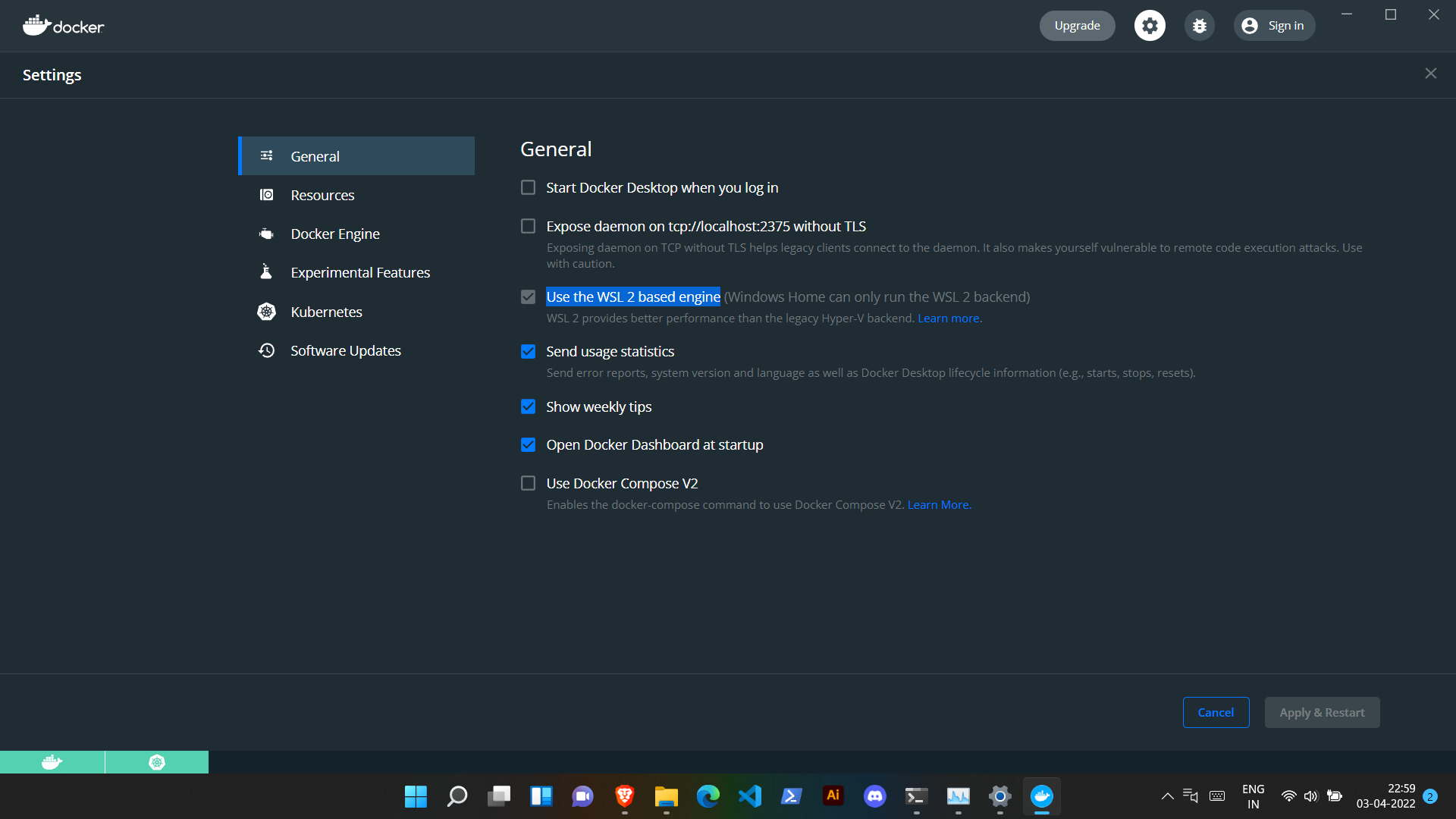Open File Explorer from the taskbar

pos(666,796)
